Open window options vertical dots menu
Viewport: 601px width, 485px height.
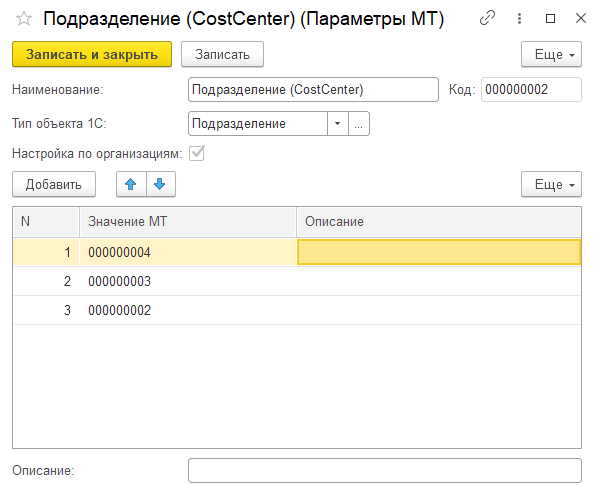coord(519,19)
